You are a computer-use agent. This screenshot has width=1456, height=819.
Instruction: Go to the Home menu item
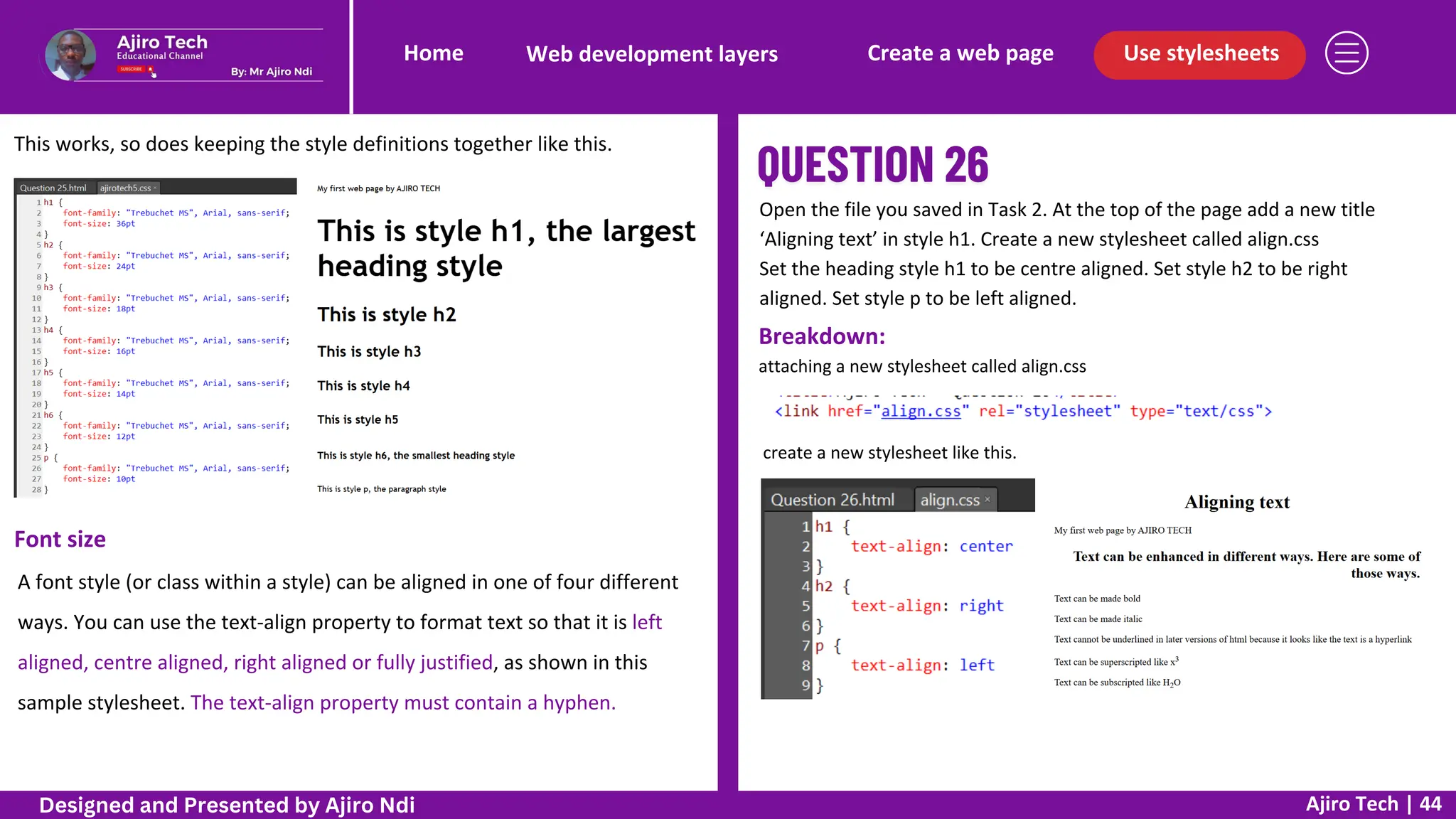tap(433, 53)
